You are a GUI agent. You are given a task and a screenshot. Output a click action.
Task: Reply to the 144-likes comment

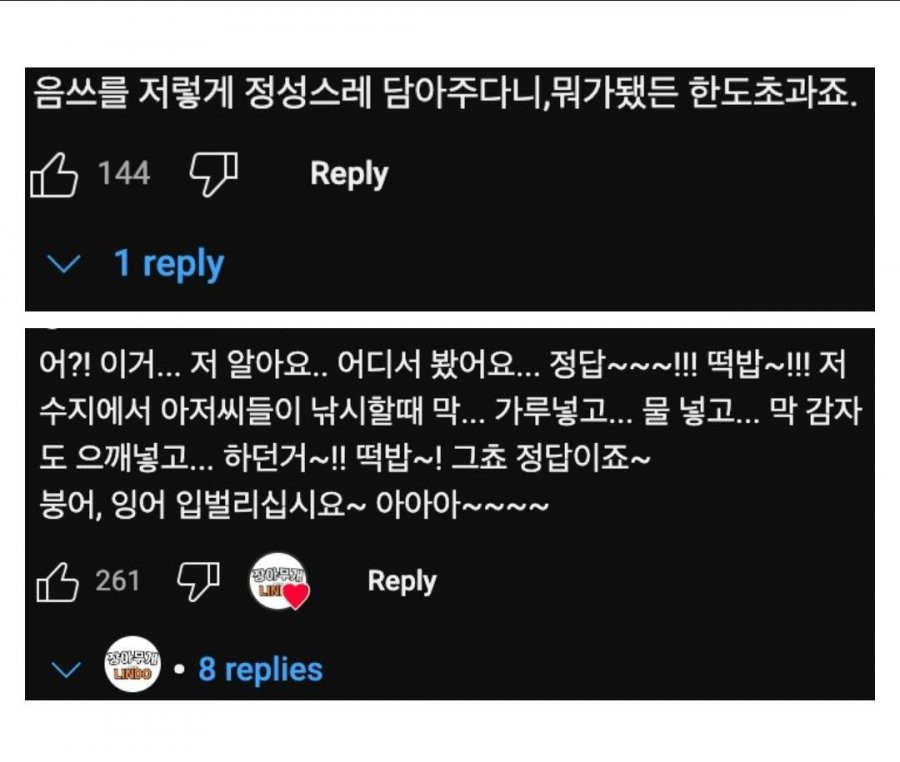349,174
